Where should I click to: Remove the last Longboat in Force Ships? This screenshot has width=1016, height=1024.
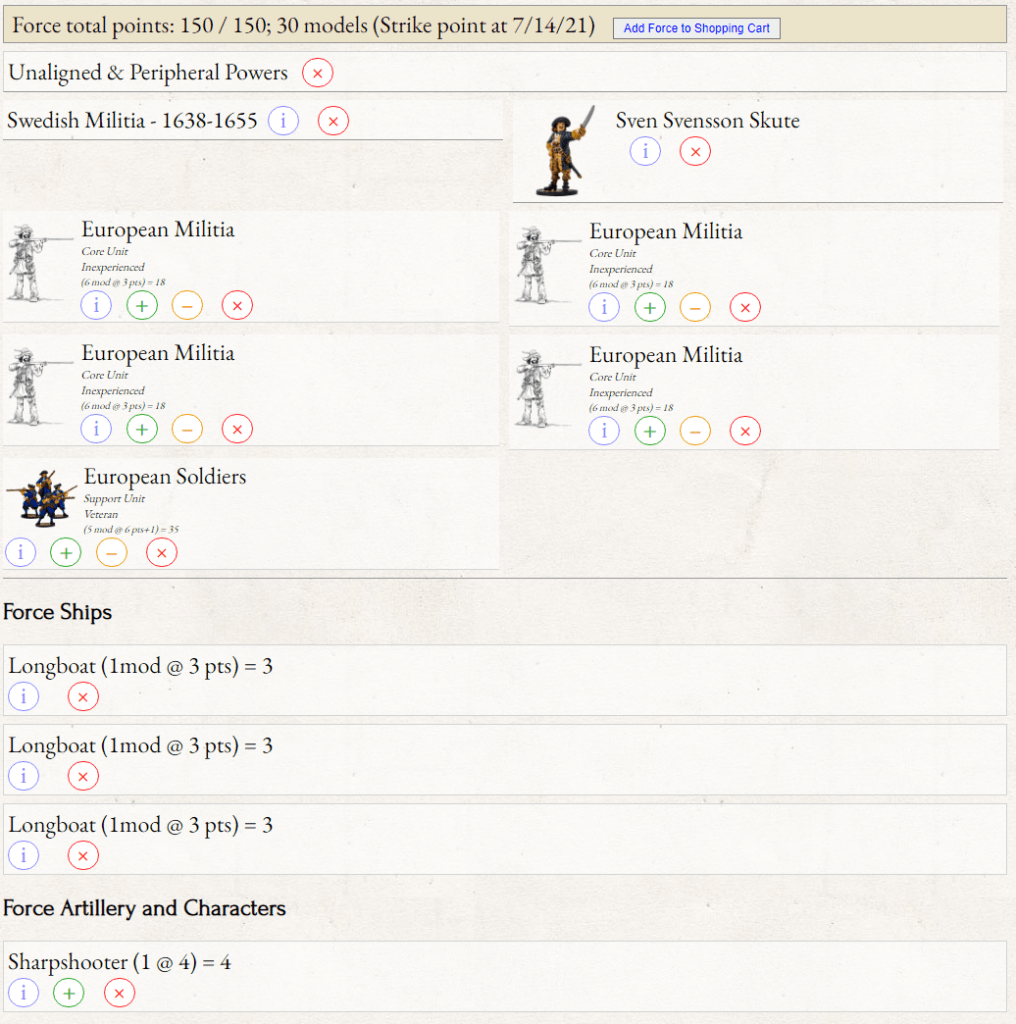click(x=83, y=855)
